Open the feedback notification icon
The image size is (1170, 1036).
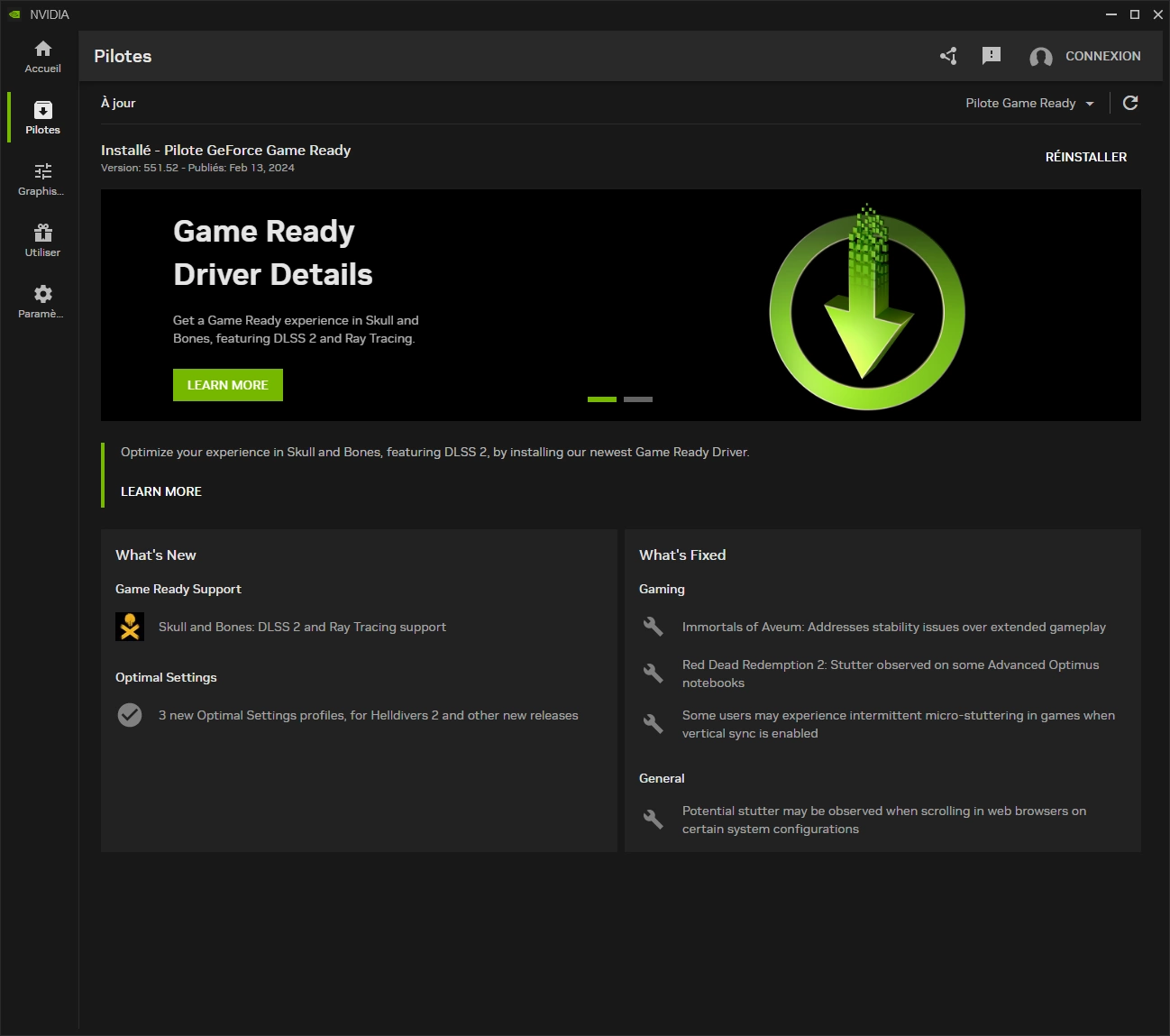(992, 56)
